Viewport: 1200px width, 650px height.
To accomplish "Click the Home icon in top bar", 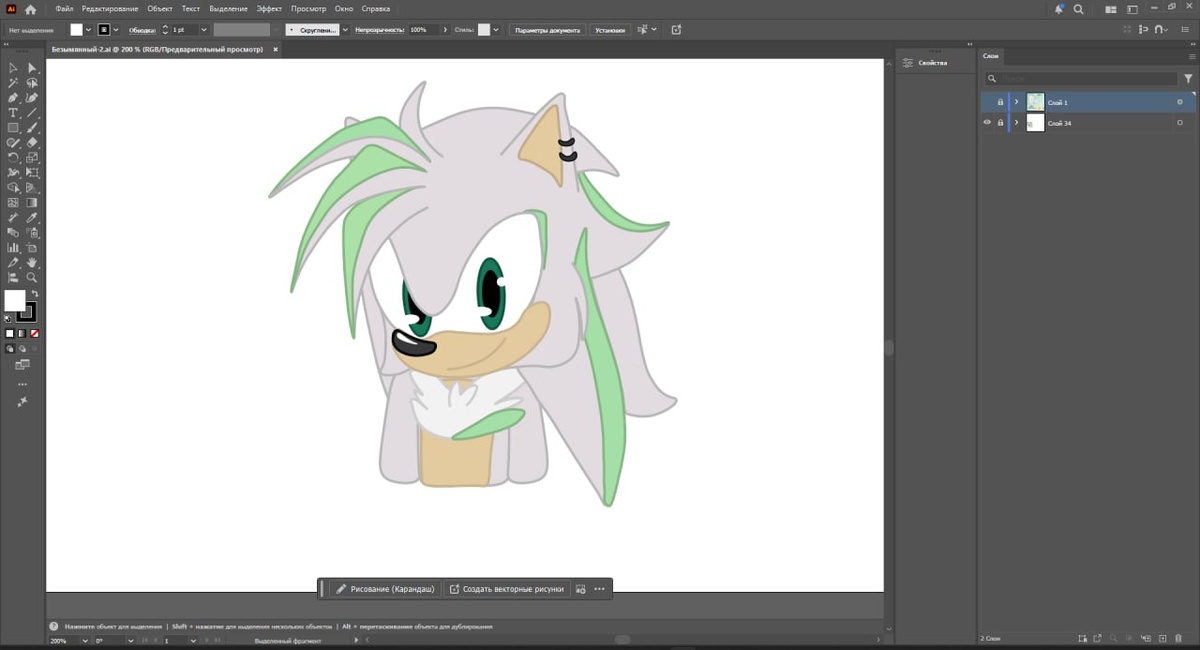I will [x=30, y=9].
